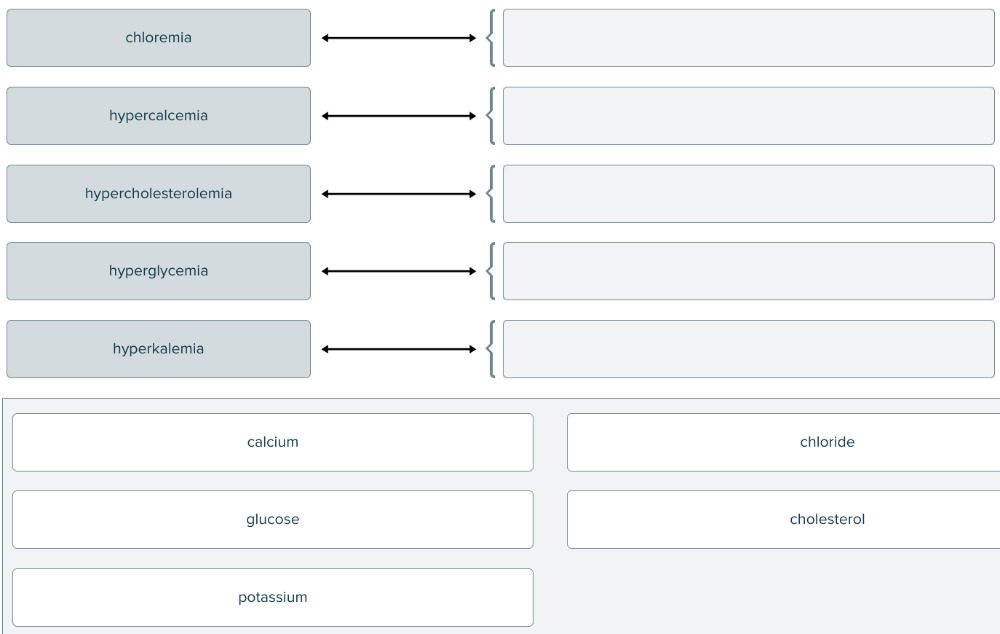Select the empty answer slot beside hypercalcemia
Image resolution: width=1000 pixels, height=634 pixels.
coord(748,116)
